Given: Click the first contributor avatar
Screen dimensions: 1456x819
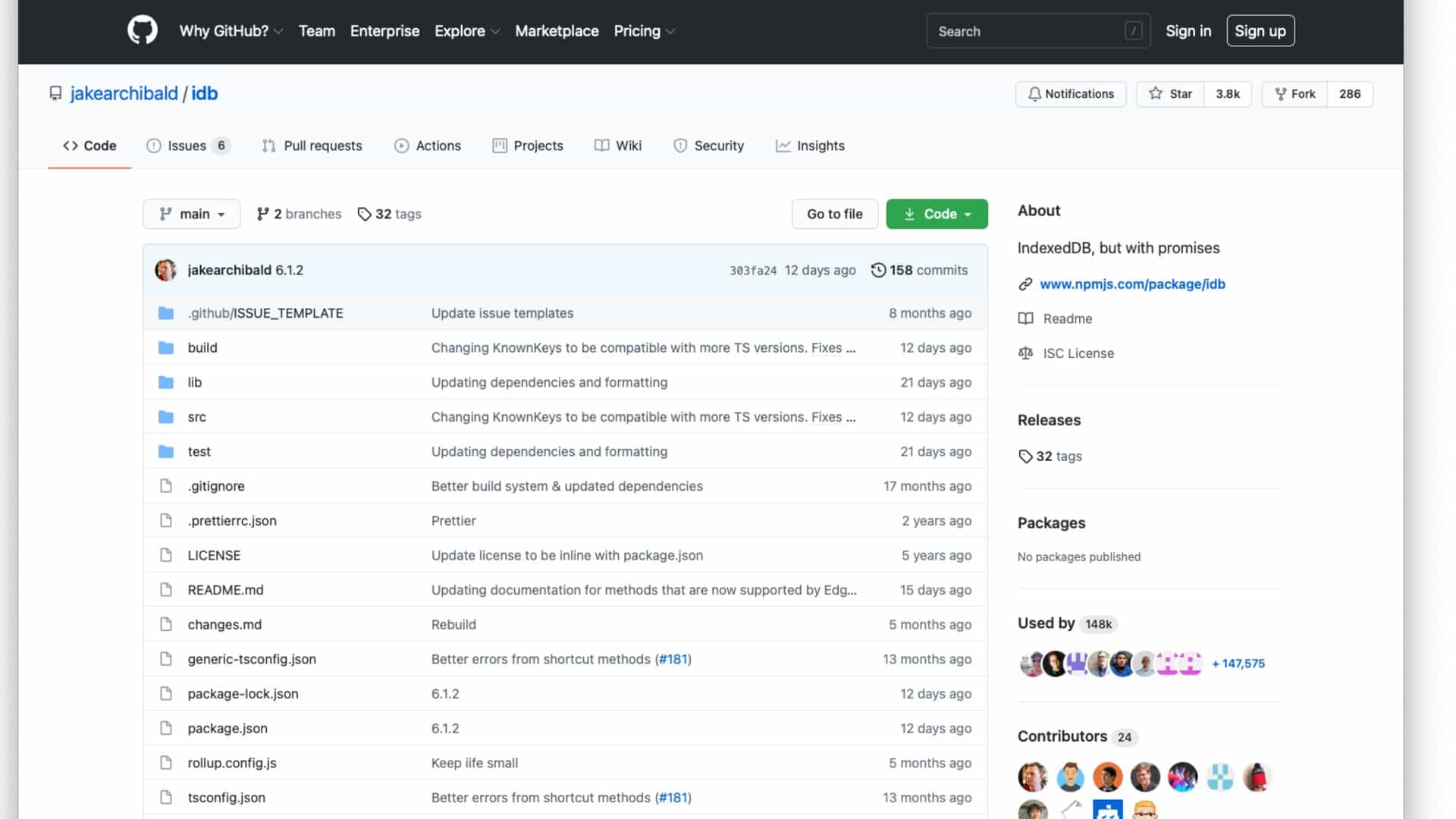Looking at the screenshot, I should (x=1032, y=777).
